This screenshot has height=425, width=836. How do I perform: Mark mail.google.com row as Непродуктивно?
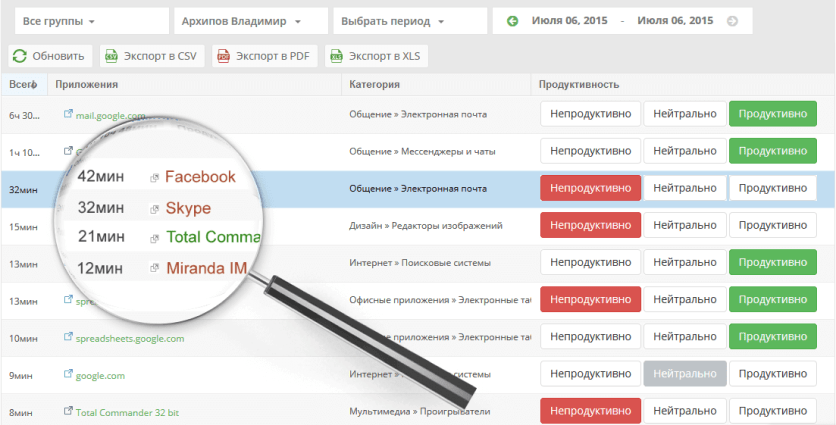coord(589,115)
